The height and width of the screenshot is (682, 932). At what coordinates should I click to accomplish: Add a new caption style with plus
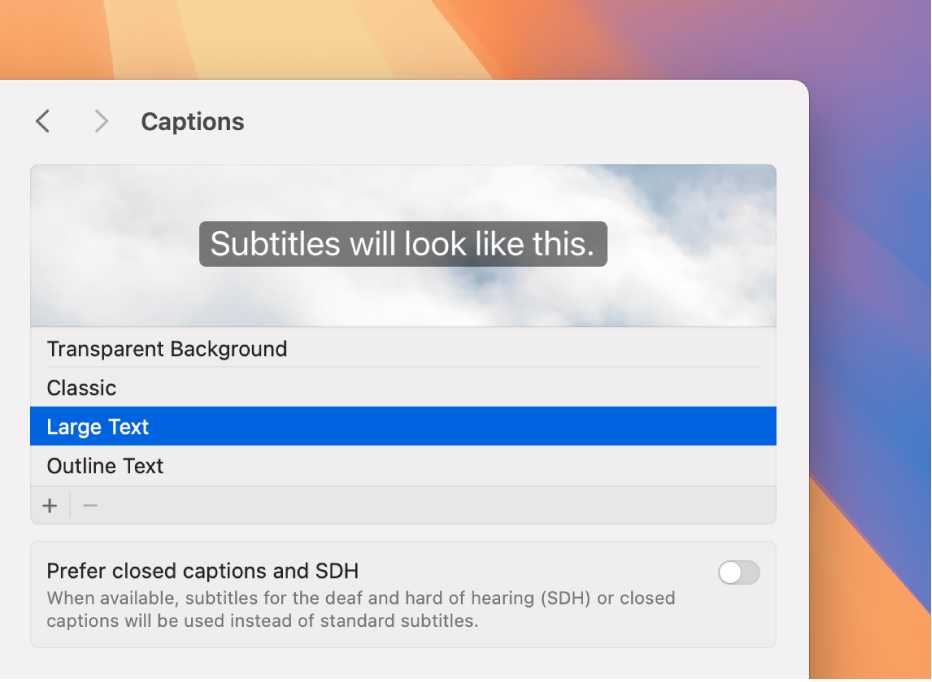(50, 506)
